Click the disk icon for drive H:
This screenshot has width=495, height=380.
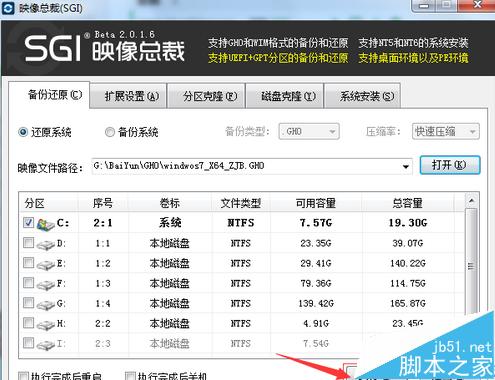tap(46, 325)
